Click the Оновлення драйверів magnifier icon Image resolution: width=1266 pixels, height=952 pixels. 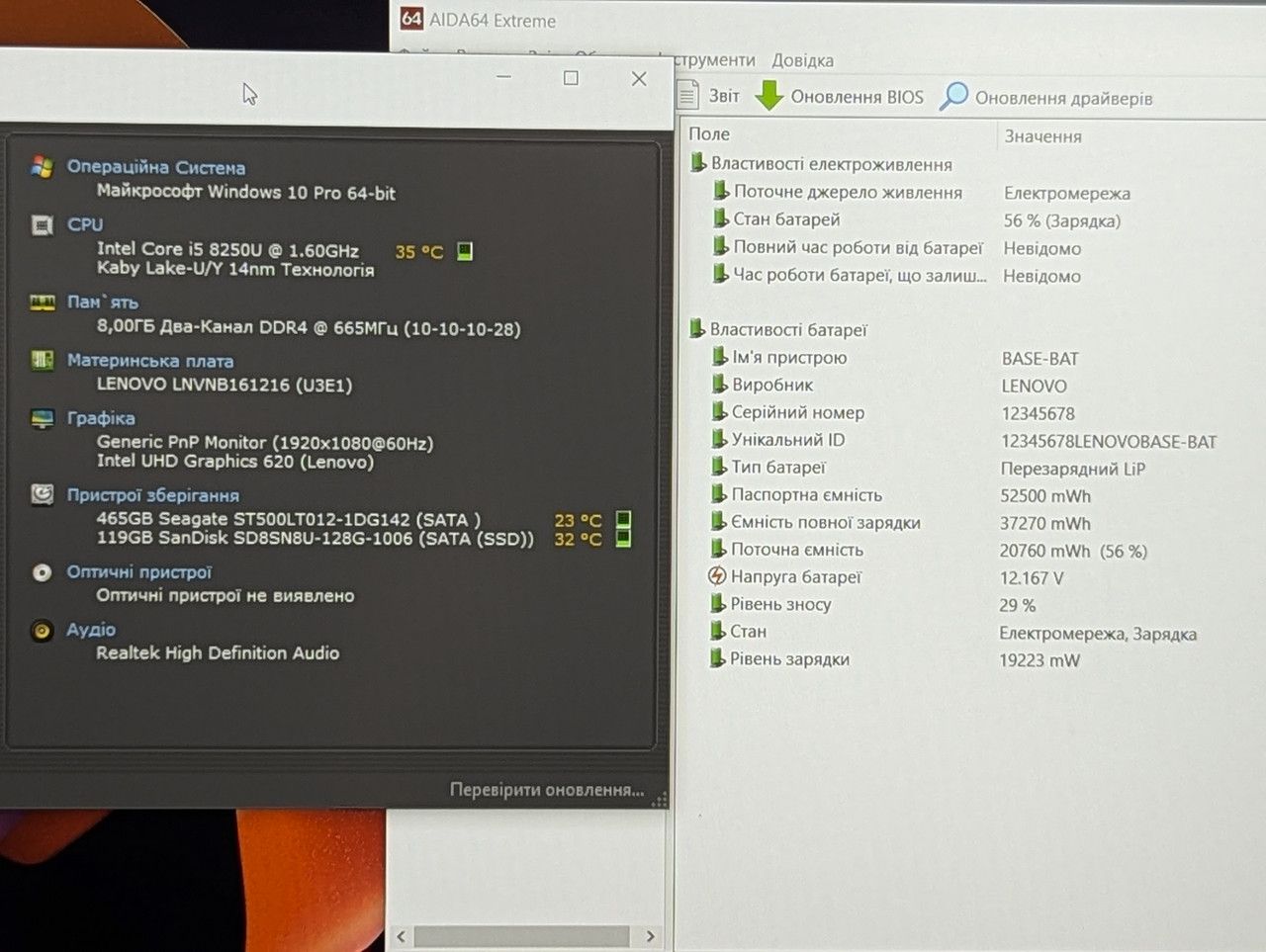pos(953,96)
